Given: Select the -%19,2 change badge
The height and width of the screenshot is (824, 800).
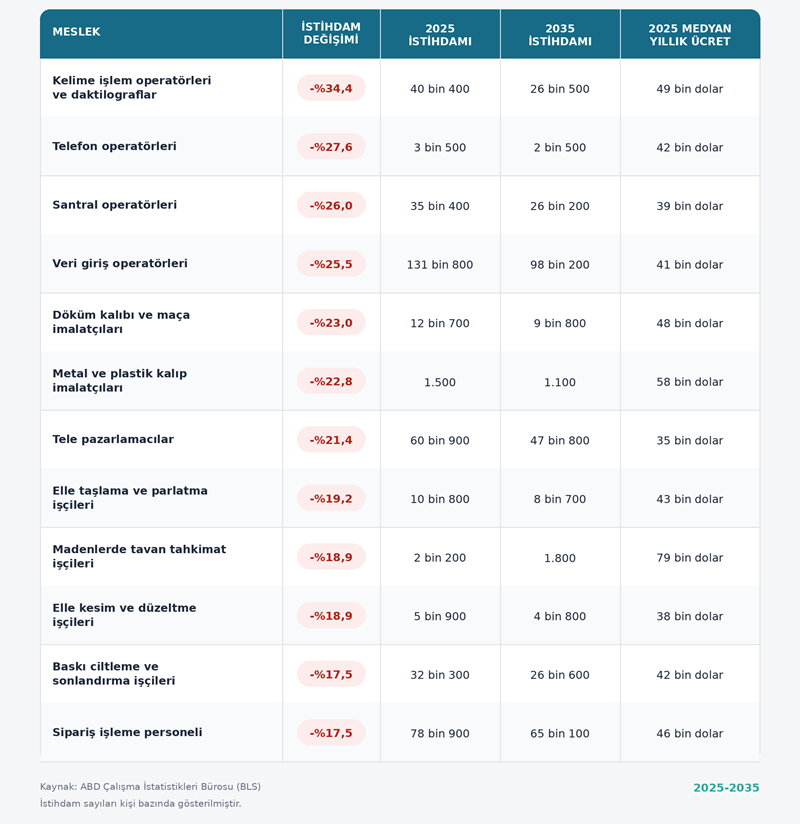Looking at the screenshot, I should [331, 498].
